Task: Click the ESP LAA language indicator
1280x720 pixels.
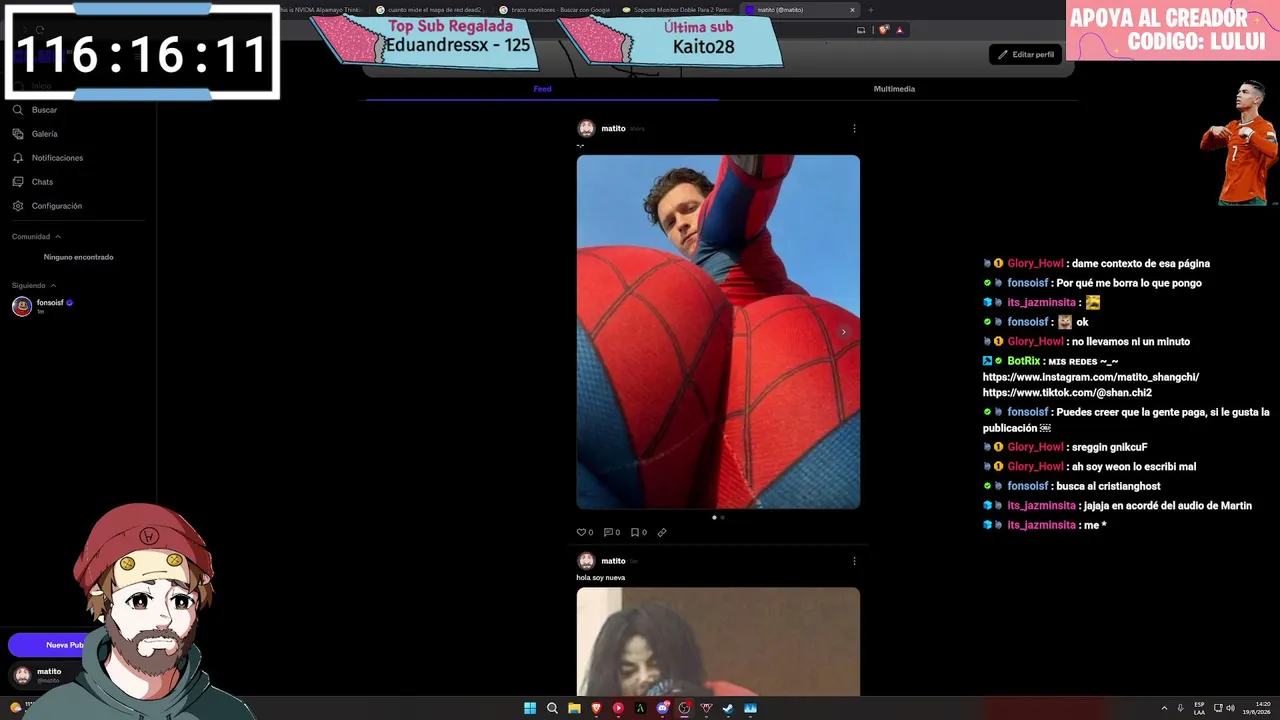Action: click(1199, 708)
